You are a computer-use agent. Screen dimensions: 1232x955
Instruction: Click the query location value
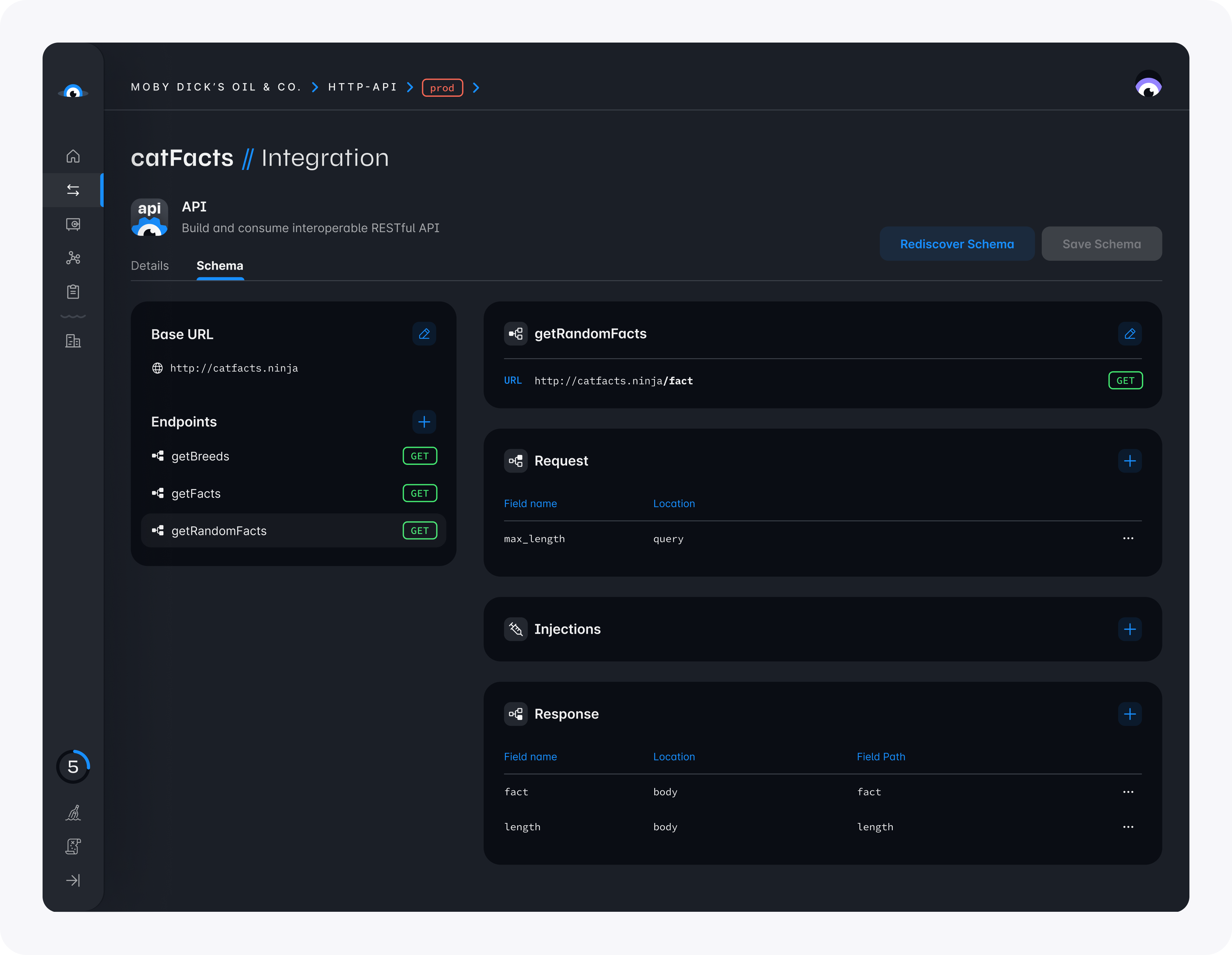(x=668, y=539)
